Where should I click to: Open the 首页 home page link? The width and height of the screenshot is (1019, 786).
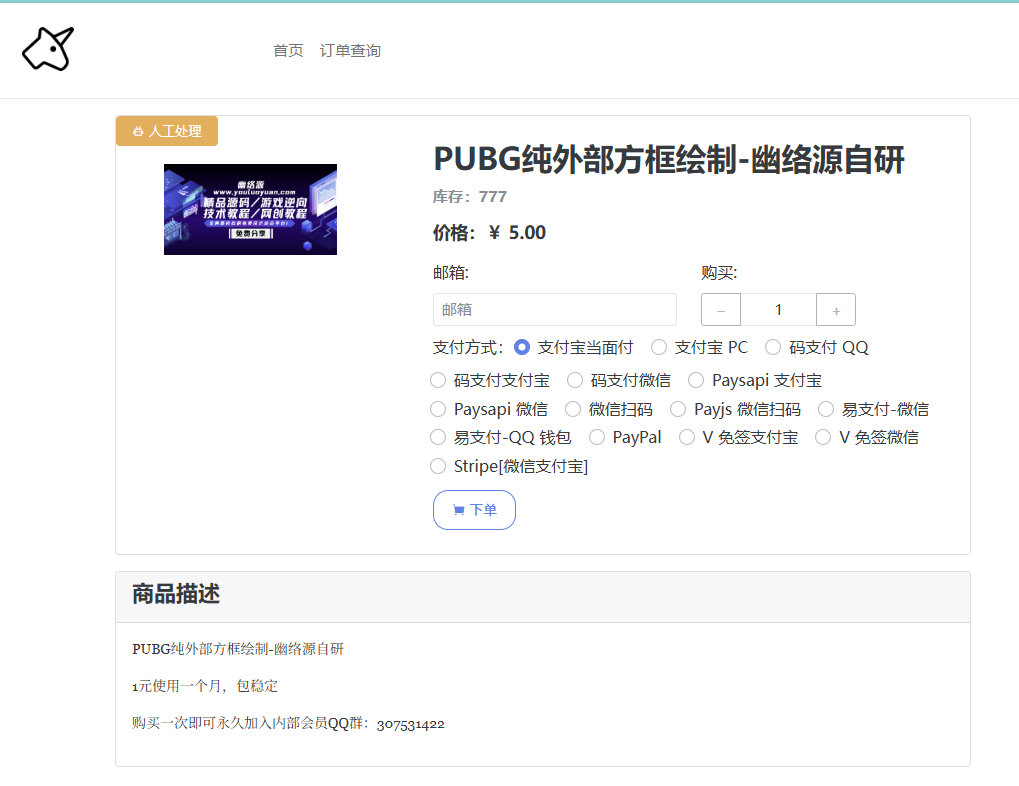coord(288,51)
